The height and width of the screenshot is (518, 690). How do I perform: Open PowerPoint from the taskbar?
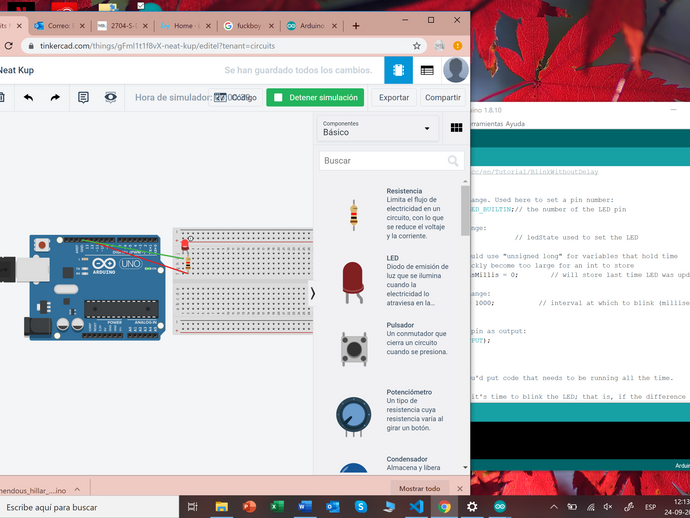pos(249,507)
